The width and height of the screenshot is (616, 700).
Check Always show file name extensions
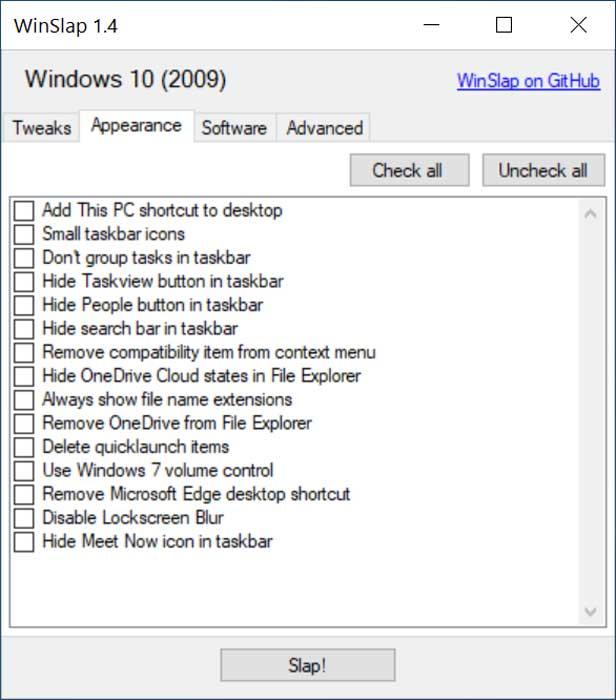24,400
